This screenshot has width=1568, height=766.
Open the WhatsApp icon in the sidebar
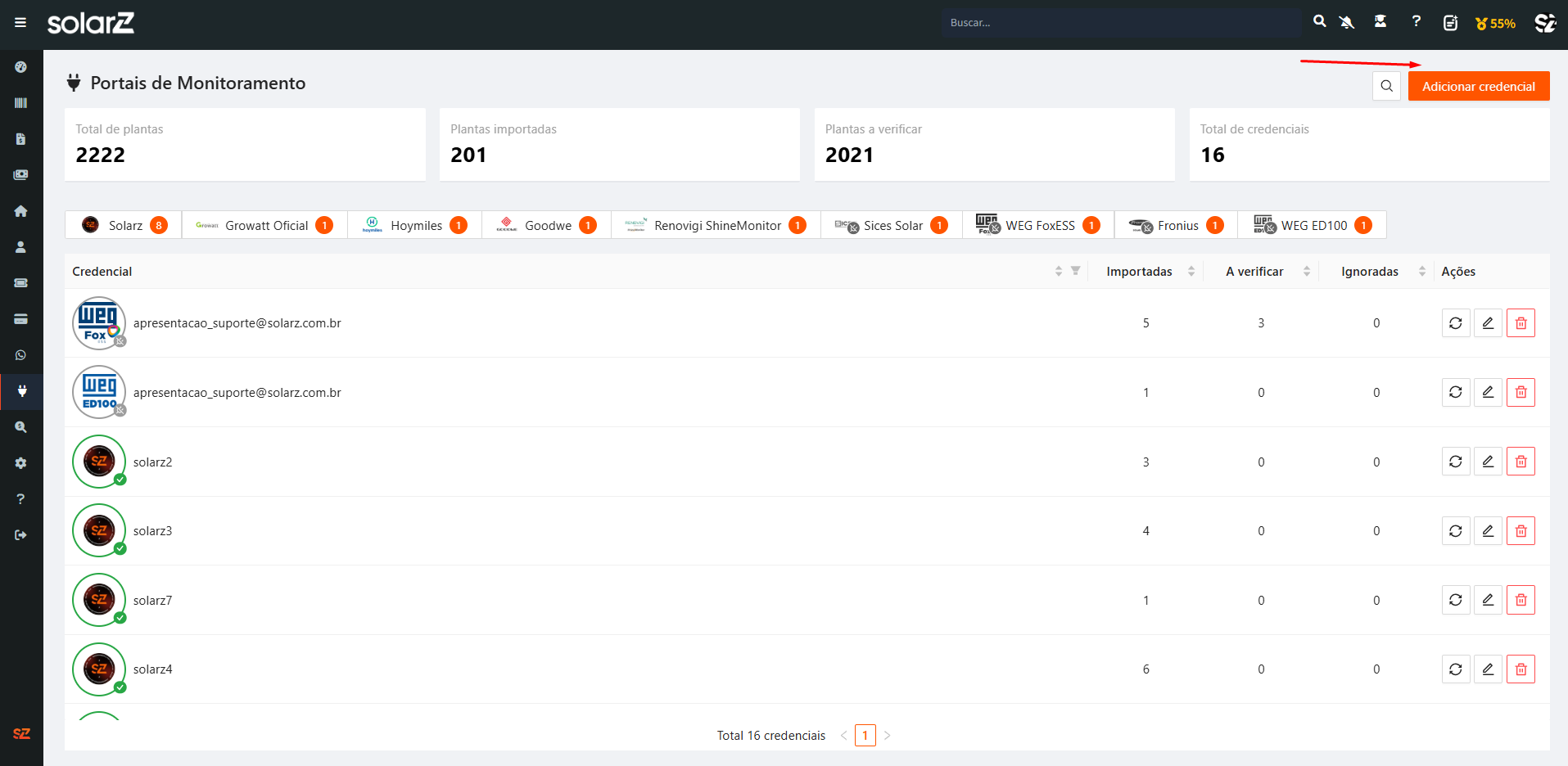20,355
